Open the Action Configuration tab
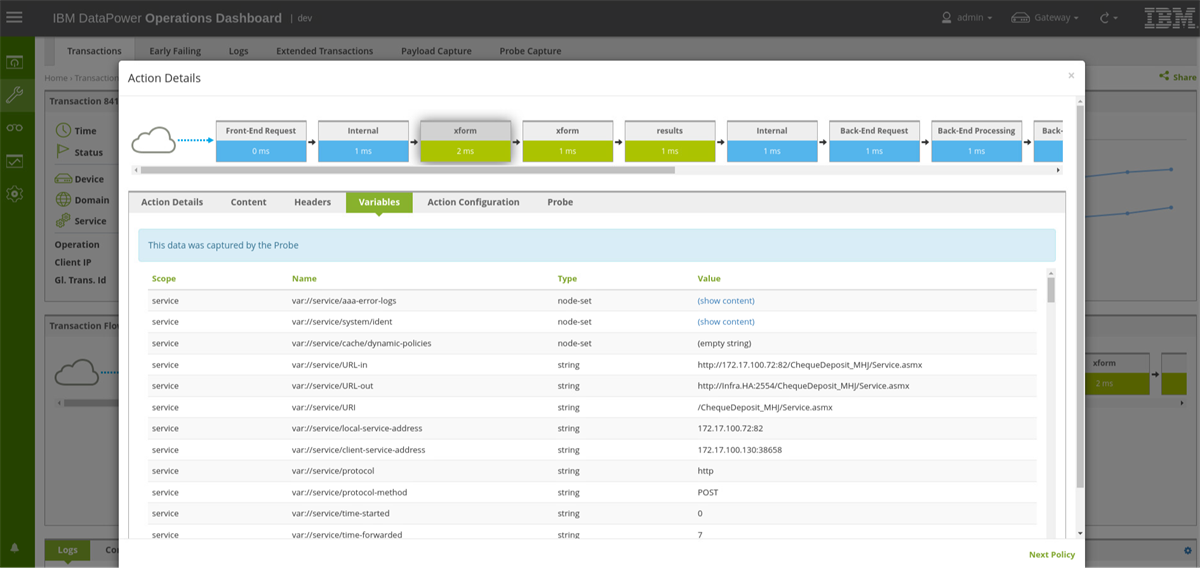The height and width of the screenshot is (568, 1200). pyautogui.click(x=473, y=202)
